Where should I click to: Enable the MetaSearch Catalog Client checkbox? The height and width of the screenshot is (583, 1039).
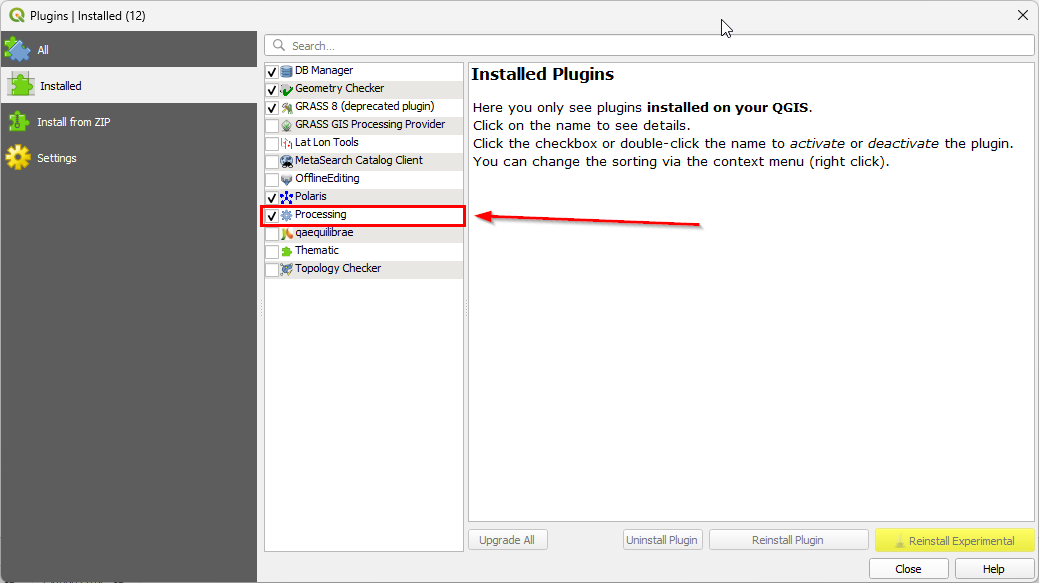pyautogui.click(x=272, y=161)
